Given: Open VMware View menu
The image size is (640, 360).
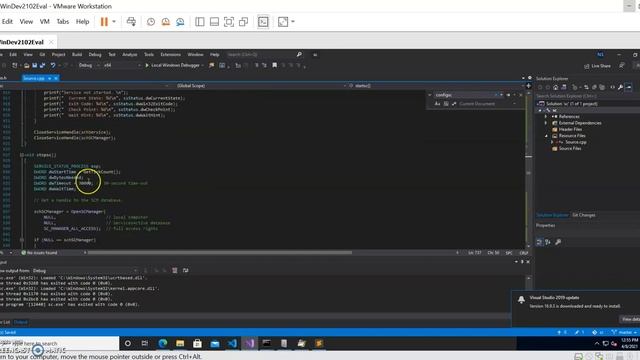Looking at the screenshot, I should click(x=26, y=22).
